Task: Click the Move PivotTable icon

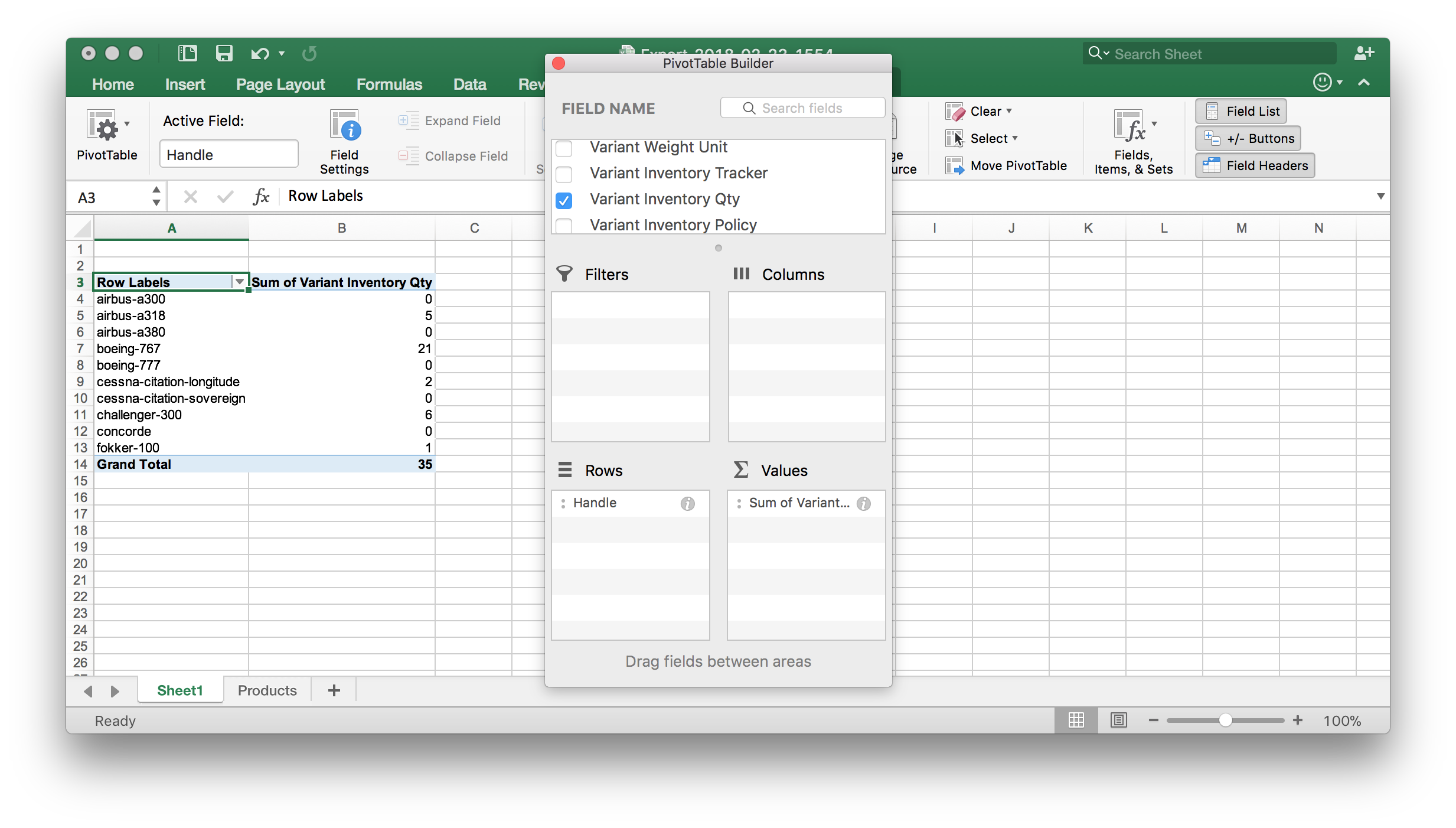Action: [x=954, y=166]
